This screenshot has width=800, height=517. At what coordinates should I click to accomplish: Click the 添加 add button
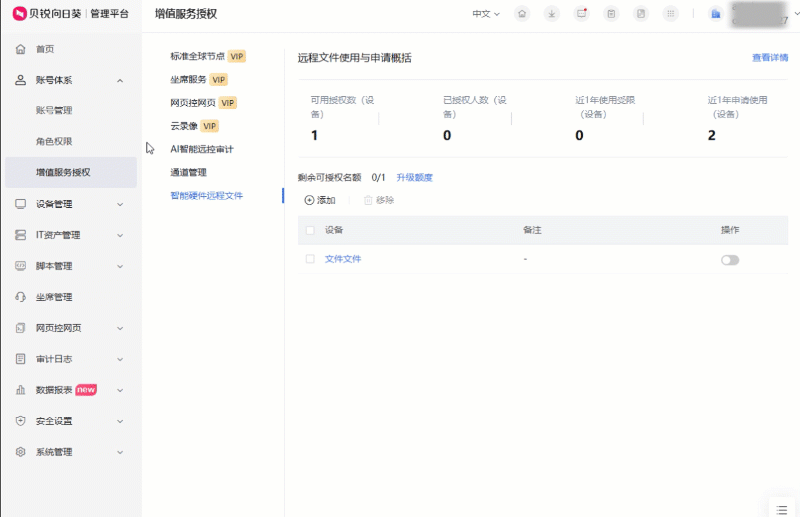coord(320,200)
